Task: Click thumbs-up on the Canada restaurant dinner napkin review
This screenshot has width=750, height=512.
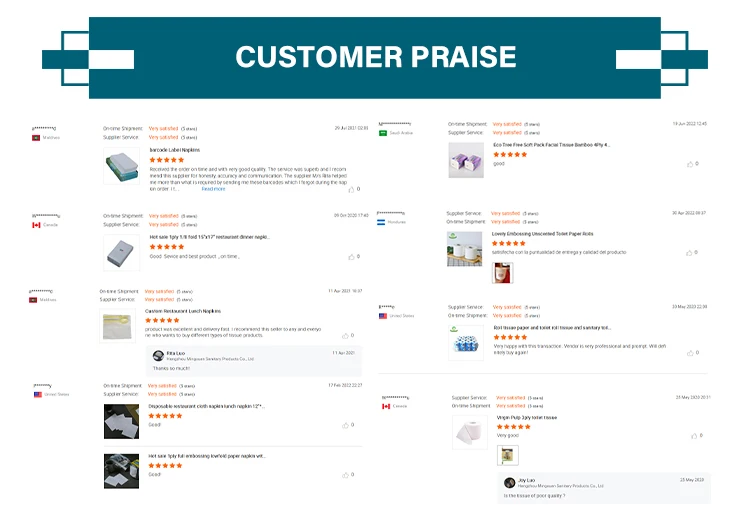Action: coord(349,256)
